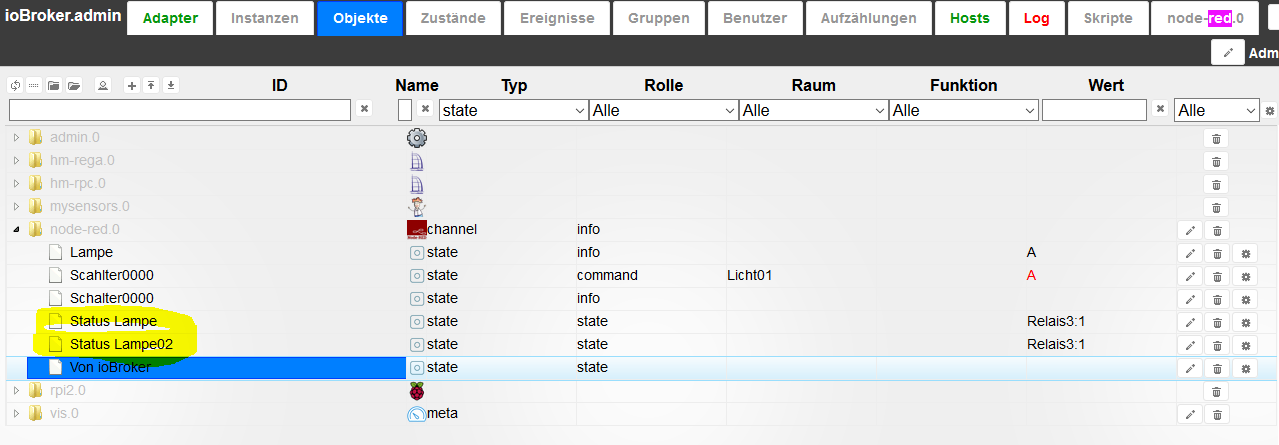Clear the Wert filter with X
1279x445 pixels.
(1160, 108)
